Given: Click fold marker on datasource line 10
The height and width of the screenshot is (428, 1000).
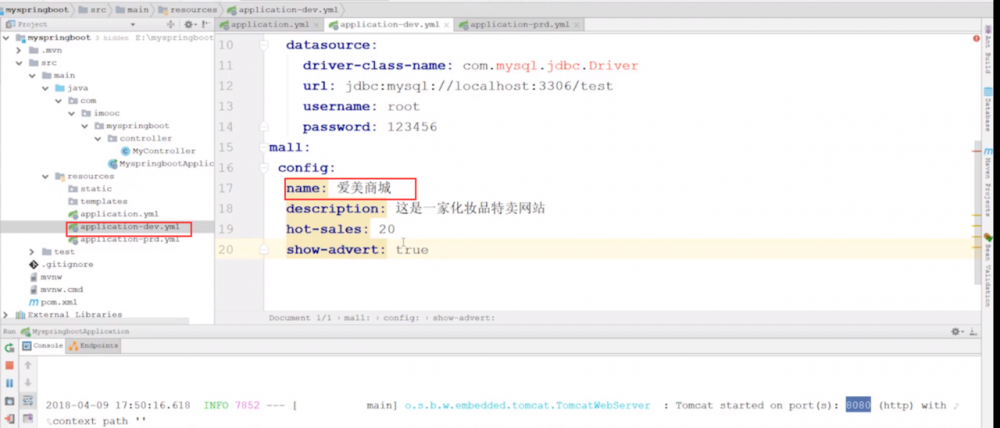Looking at the screenshot, I should [x=263, y=45].
